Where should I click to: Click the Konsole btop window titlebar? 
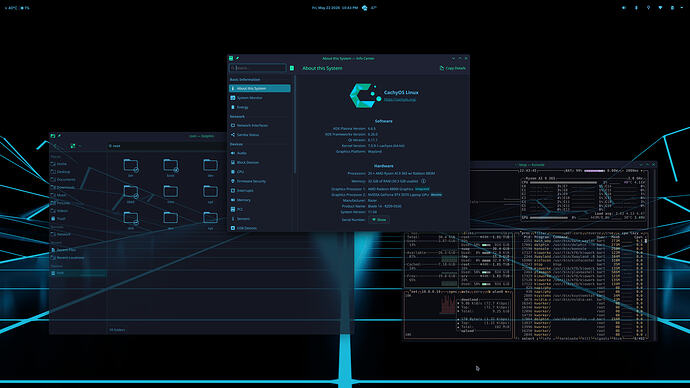(x=530, y=165)
